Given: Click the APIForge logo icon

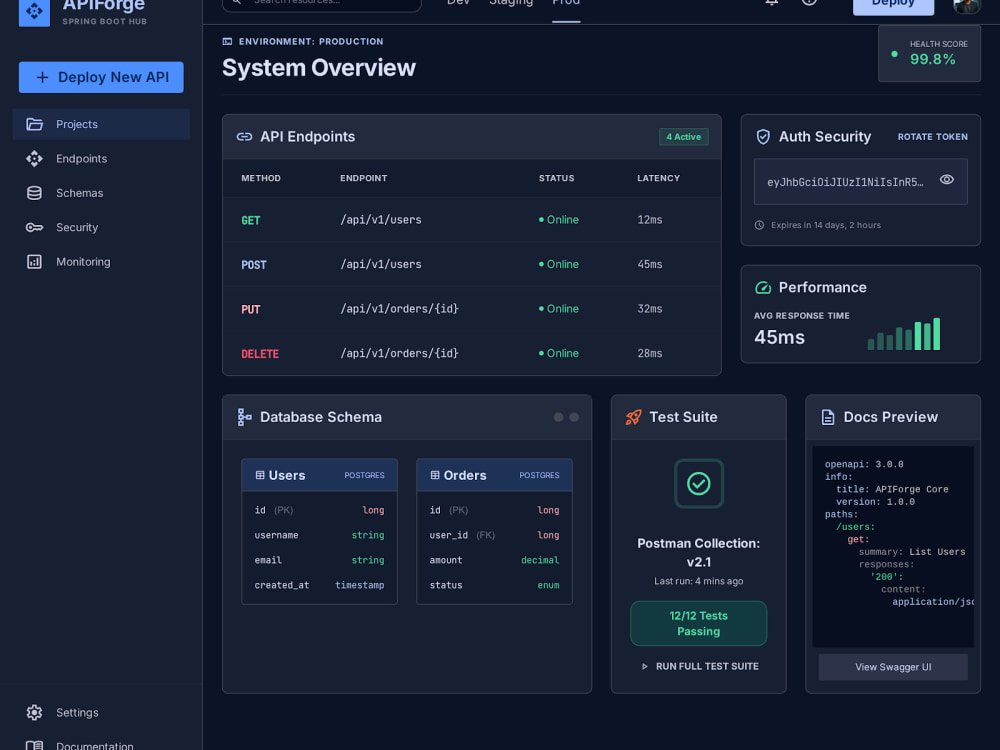Looking at the screenshot, I should click(34, 11).
